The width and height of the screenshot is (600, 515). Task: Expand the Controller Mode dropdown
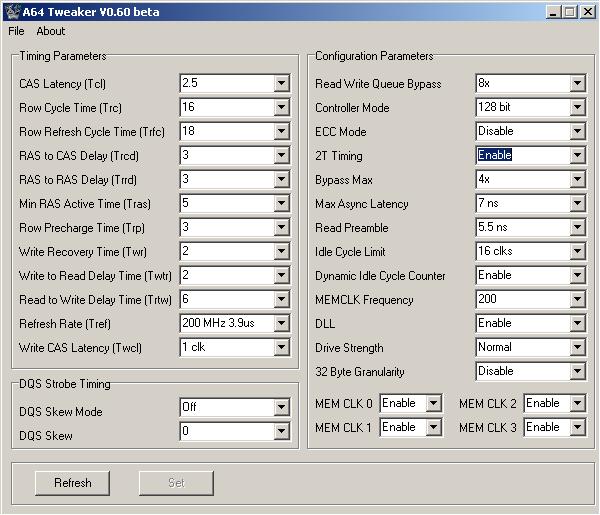click(x=577, y=107)
